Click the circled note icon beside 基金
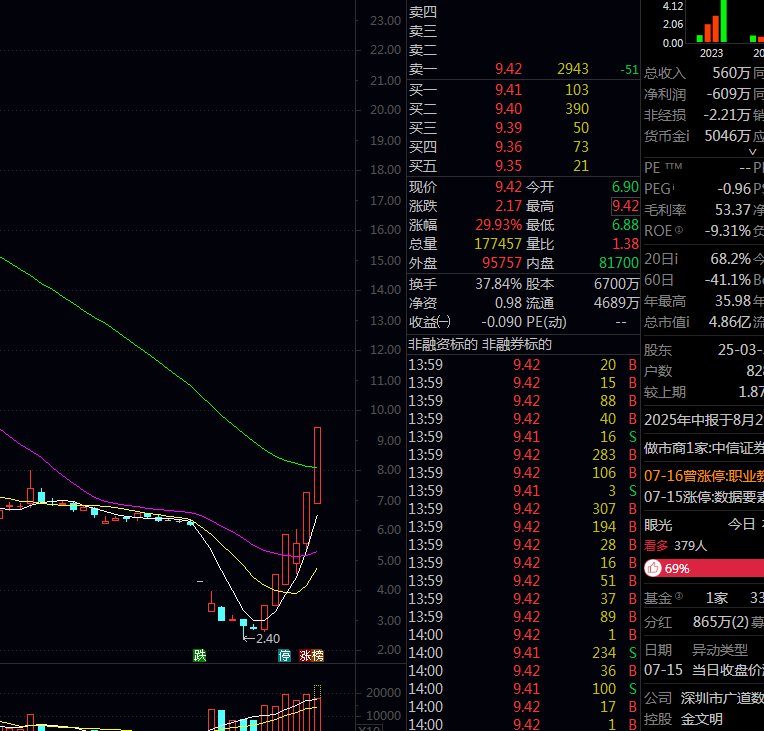This screenshot has height=731, width=764. click(679, 596)
